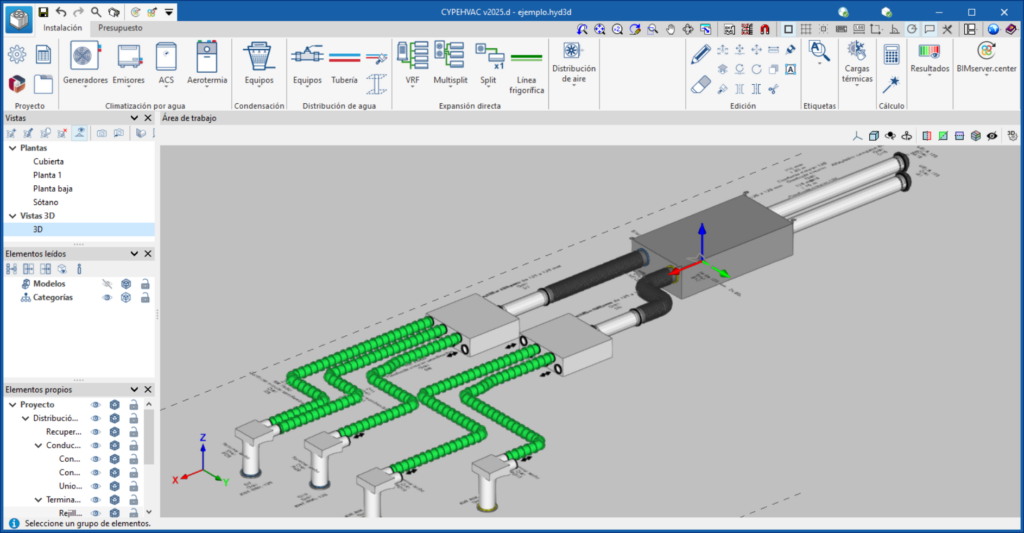Toggle the lock on Categorías row
This screenshot has width=1024, height=533.
[x=145, y=298]
